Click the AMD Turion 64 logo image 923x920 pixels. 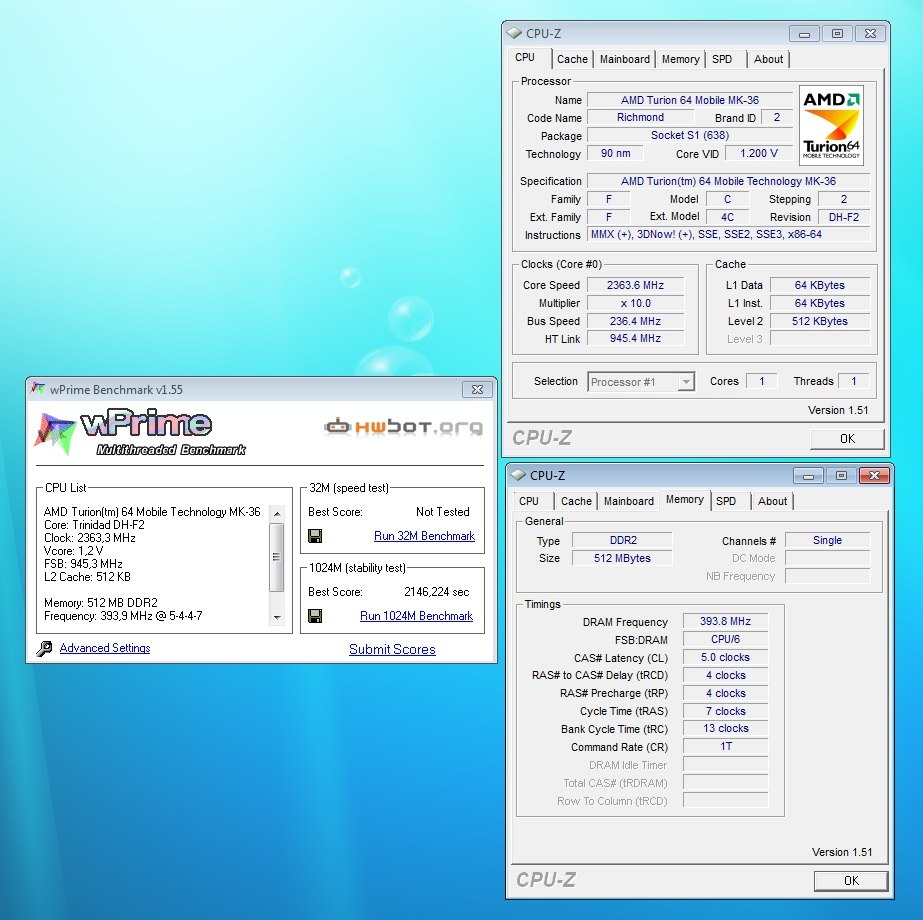pyautogui.click(x=831, y=125)
